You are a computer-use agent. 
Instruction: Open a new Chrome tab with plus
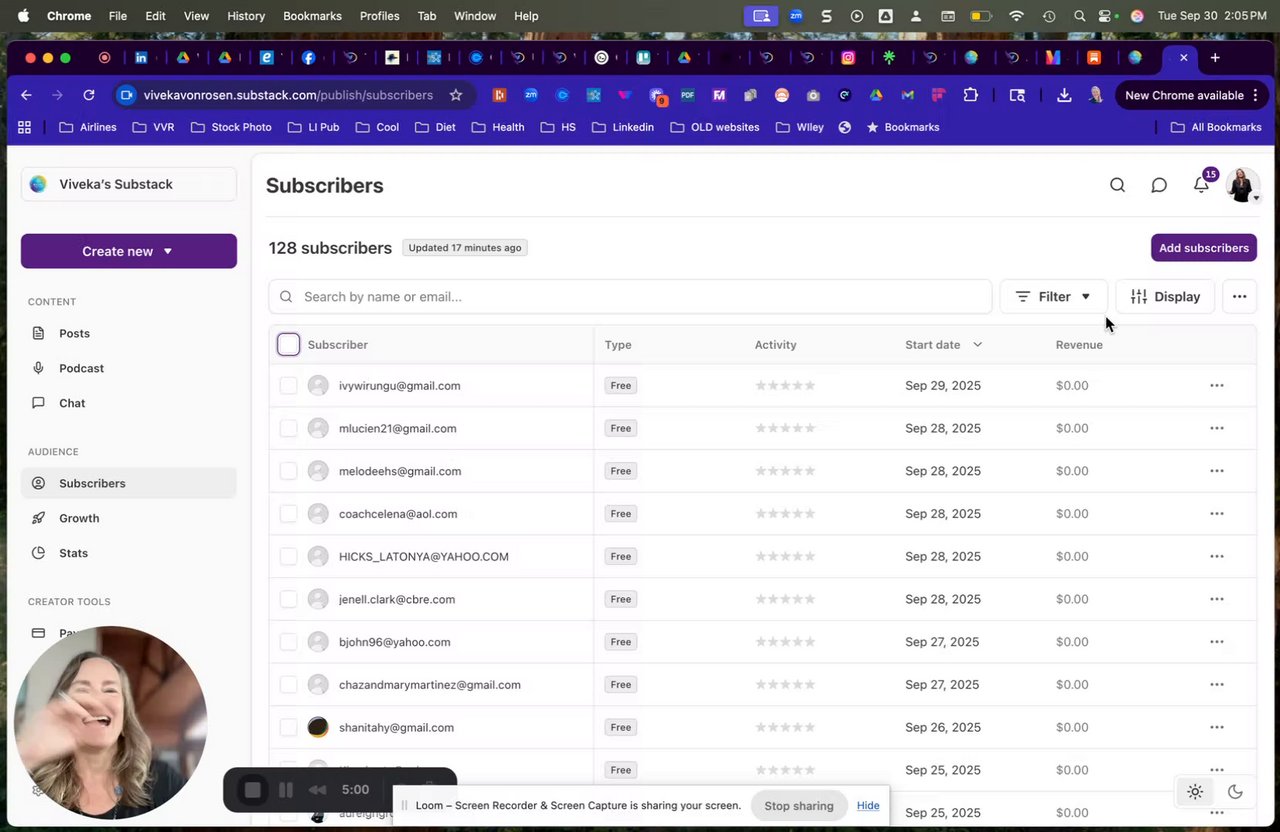1215,57
